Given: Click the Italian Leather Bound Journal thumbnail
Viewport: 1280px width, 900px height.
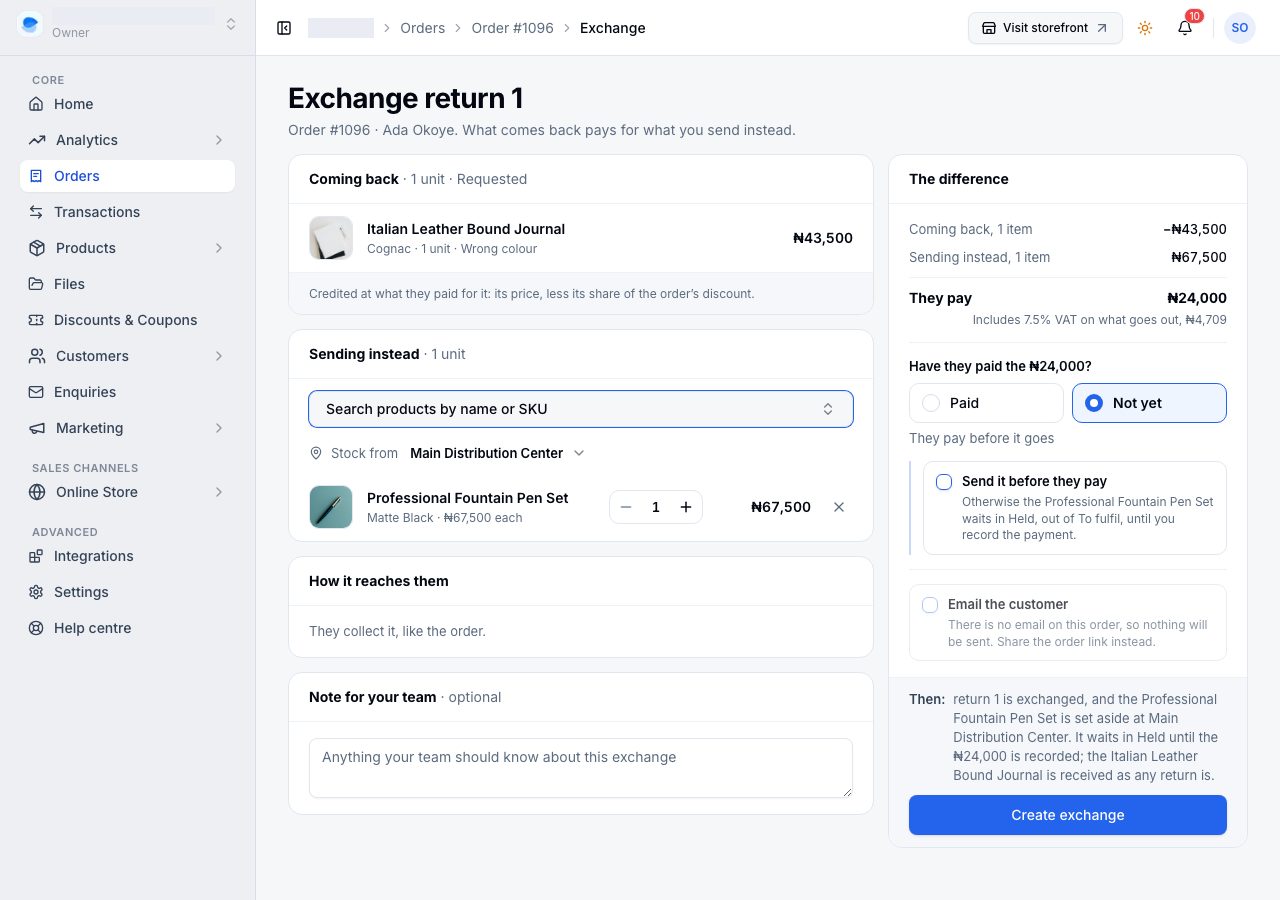Looking at the screenshot, I should click(331, 238).
